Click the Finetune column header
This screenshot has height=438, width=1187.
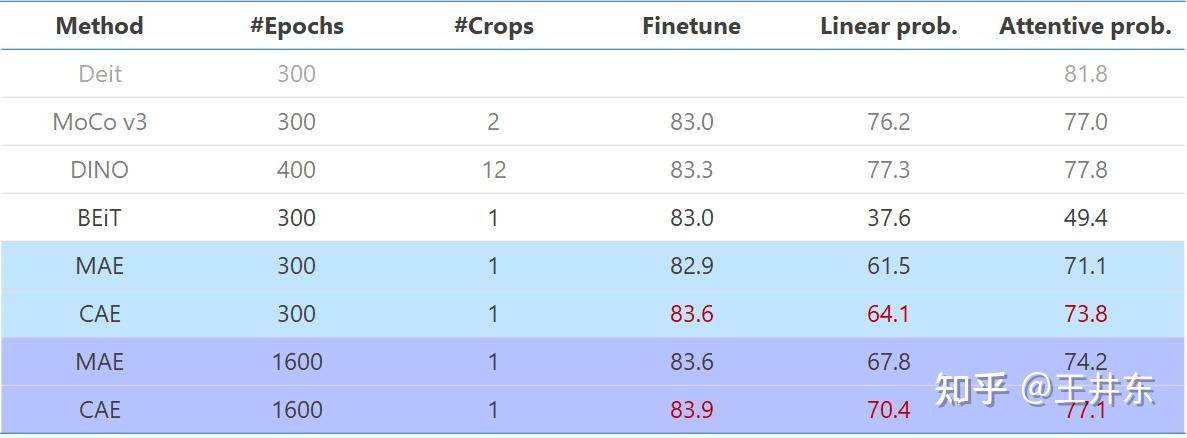pos(691,26)
